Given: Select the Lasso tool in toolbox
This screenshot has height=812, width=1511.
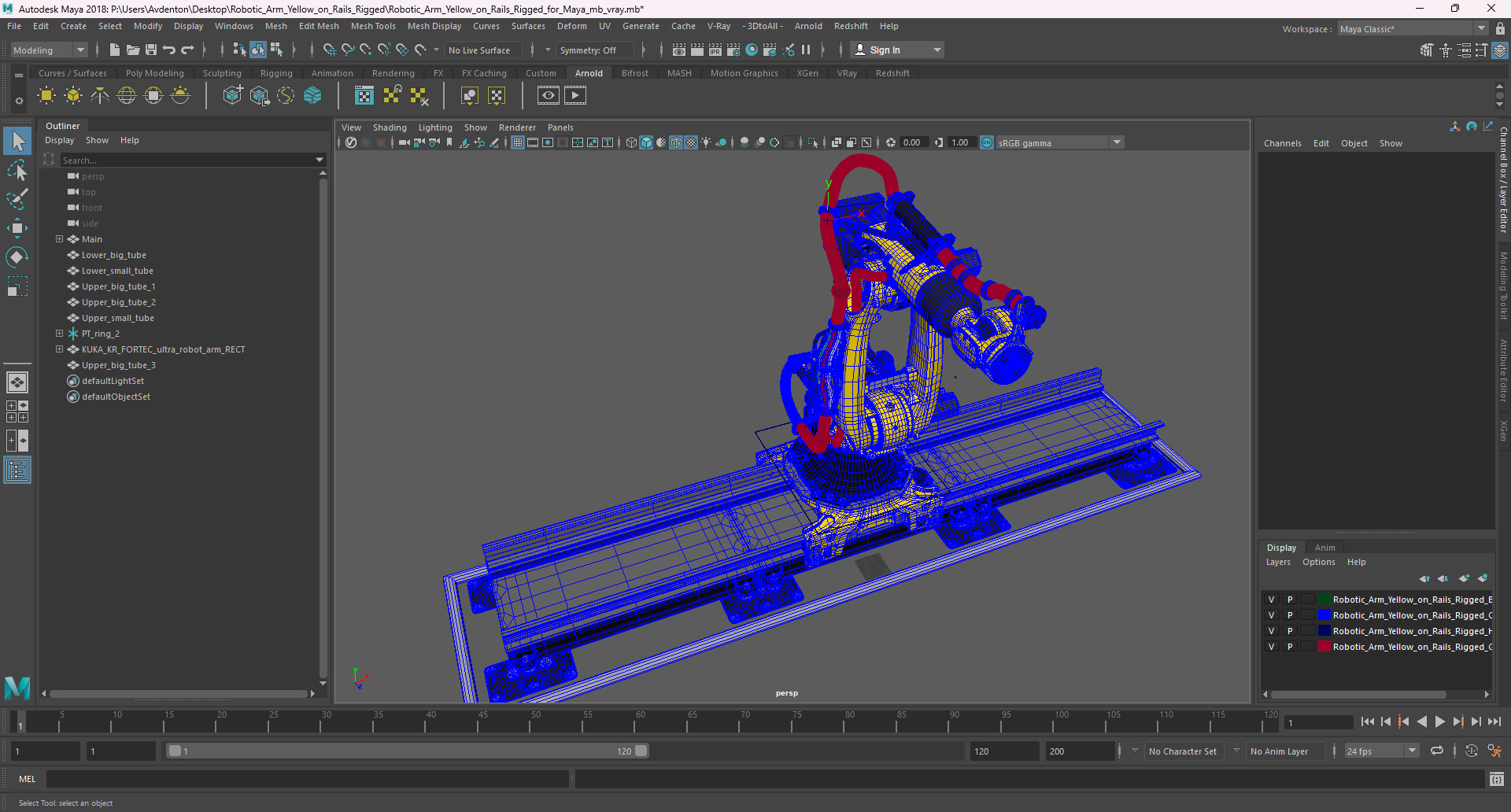Looking at the screenshot, I should click(17, 170).
